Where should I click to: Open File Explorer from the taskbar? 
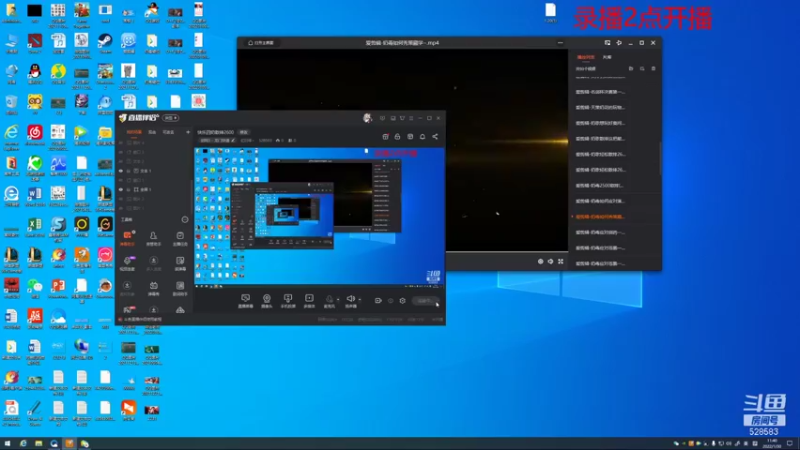[x=38, y=443]
